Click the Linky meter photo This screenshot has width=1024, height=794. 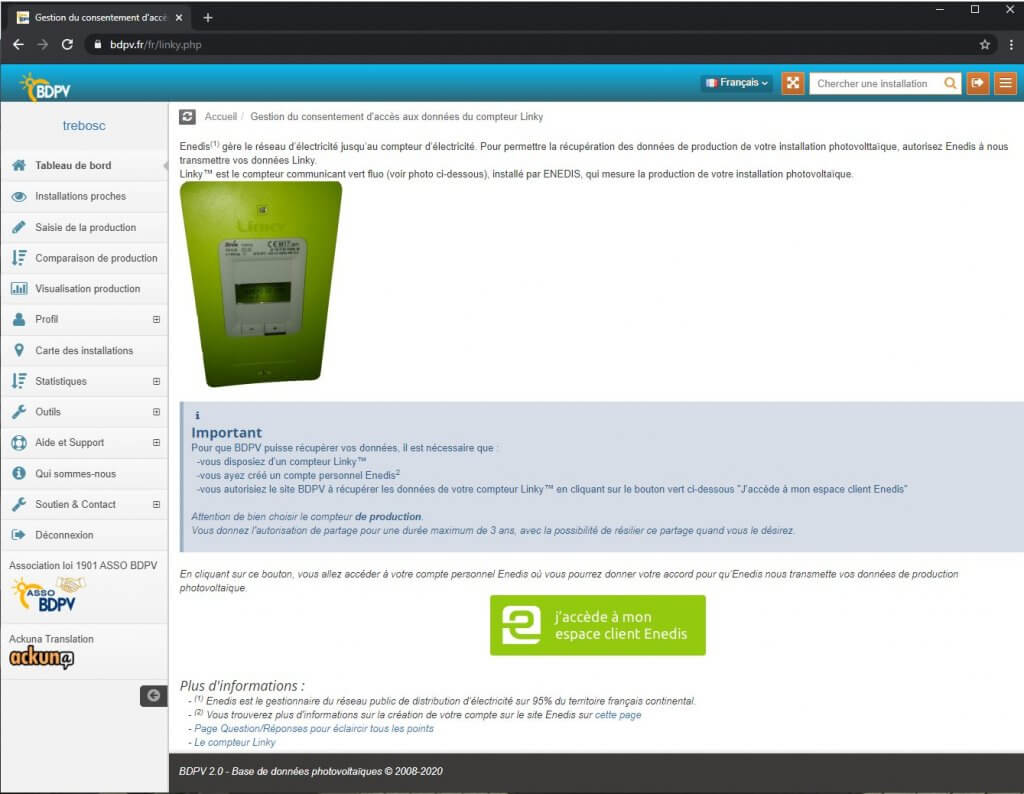pos(261,283)
